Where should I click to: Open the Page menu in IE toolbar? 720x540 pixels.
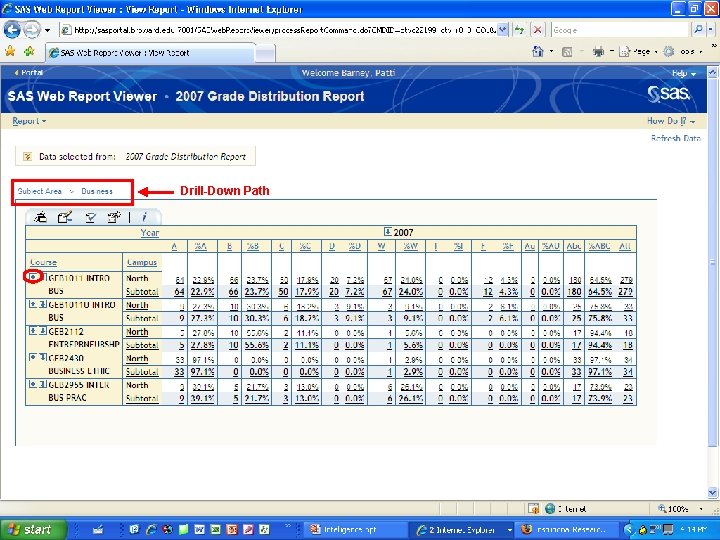tap(638, 52)
